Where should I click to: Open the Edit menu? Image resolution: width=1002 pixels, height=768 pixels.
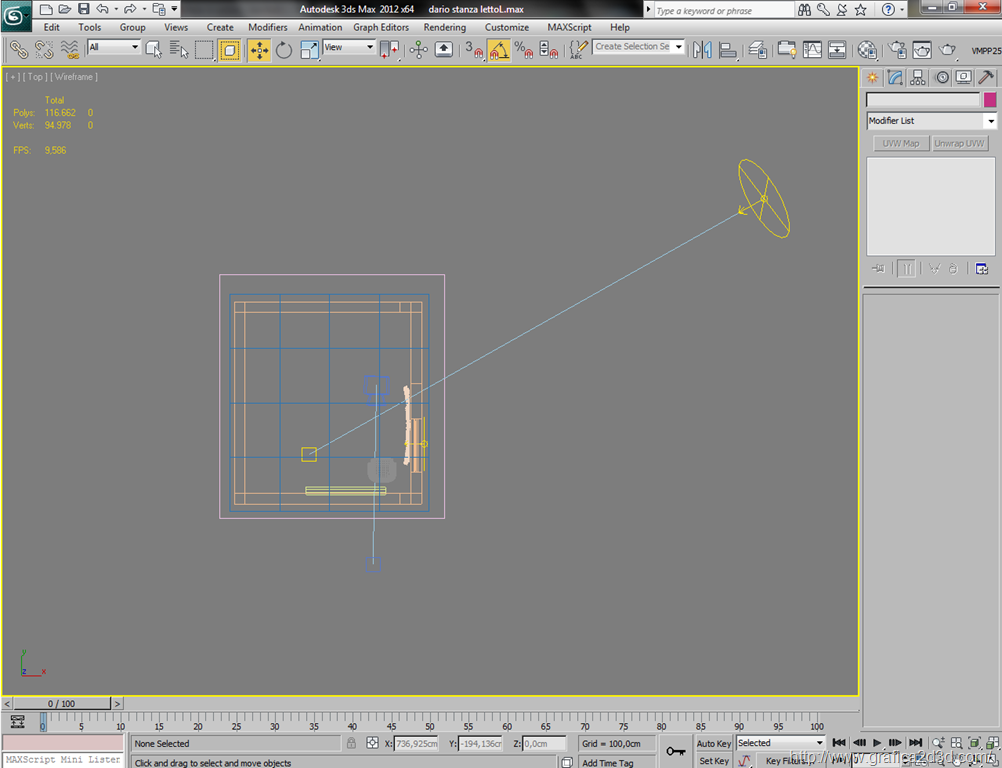pyautogui.click(x=51, y=27)
